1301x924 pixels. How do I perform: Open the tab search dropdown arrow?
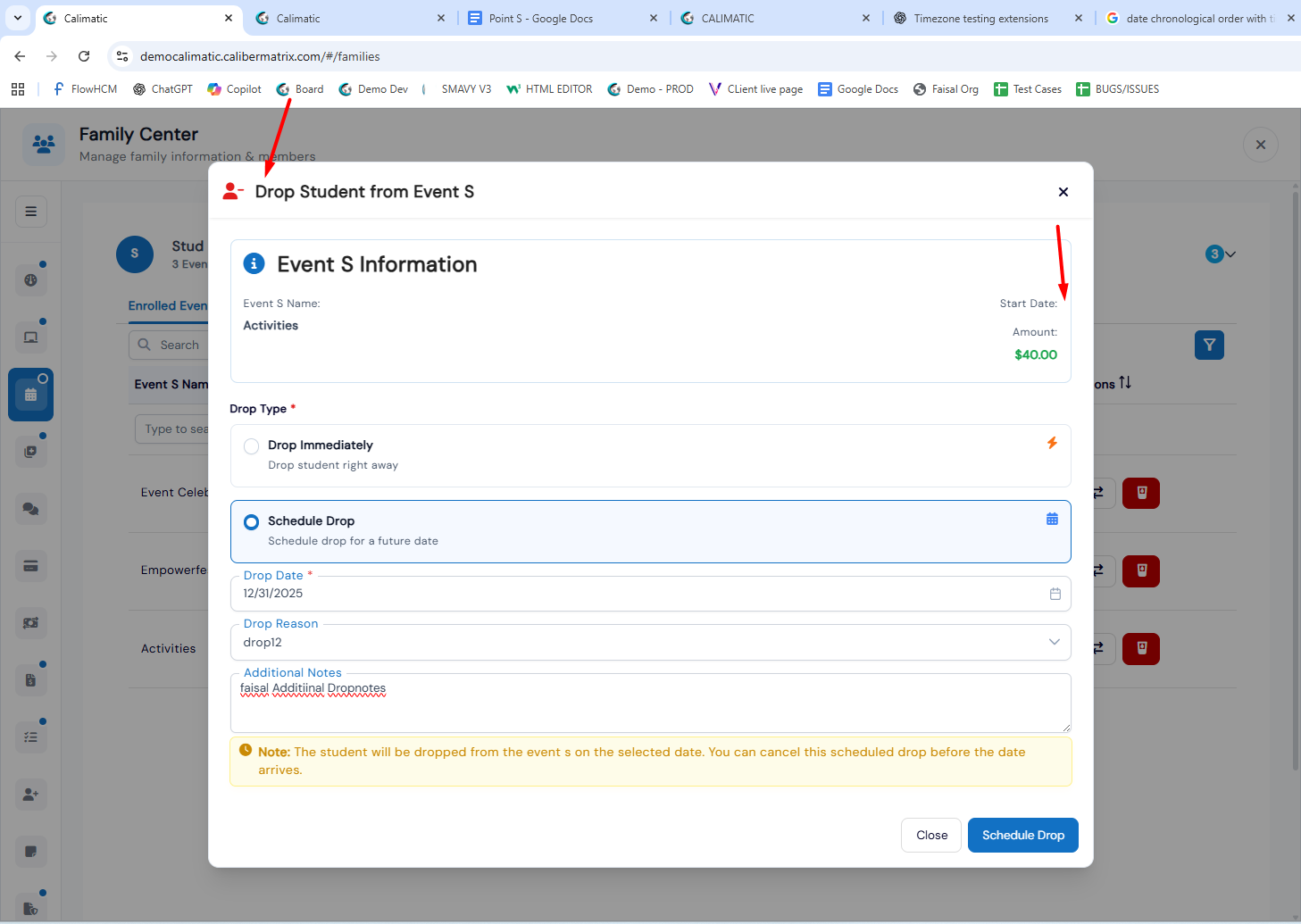pos(18,18)
